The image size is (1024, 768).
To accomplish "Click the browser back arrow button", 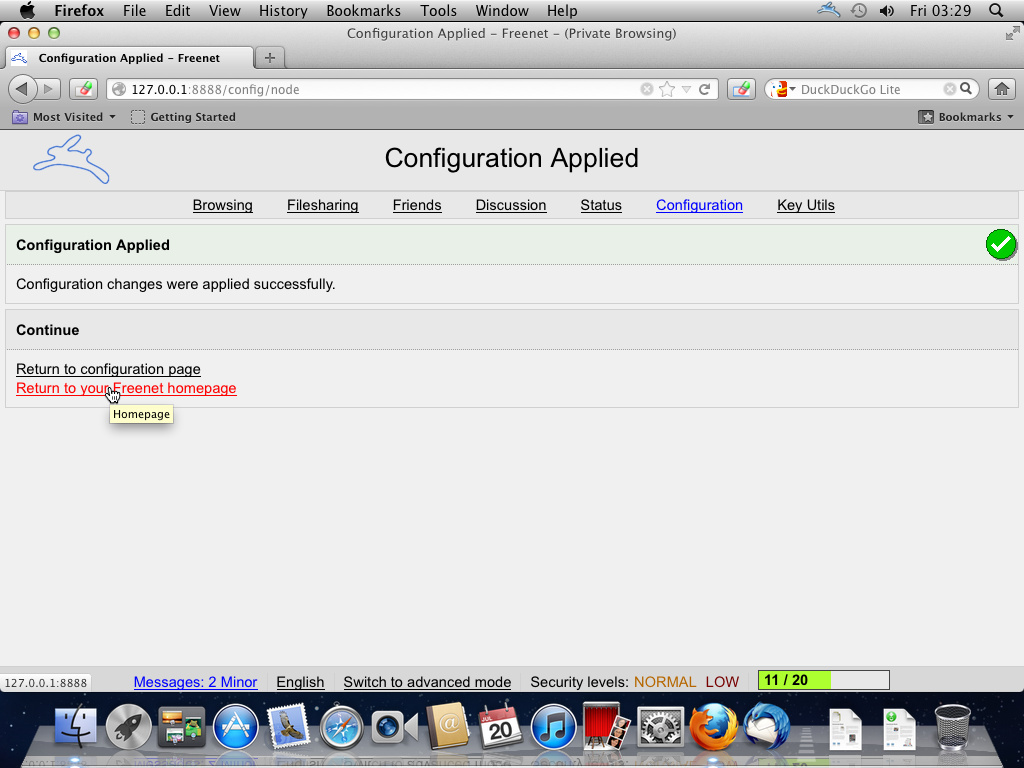I will (x=22, y=89).
